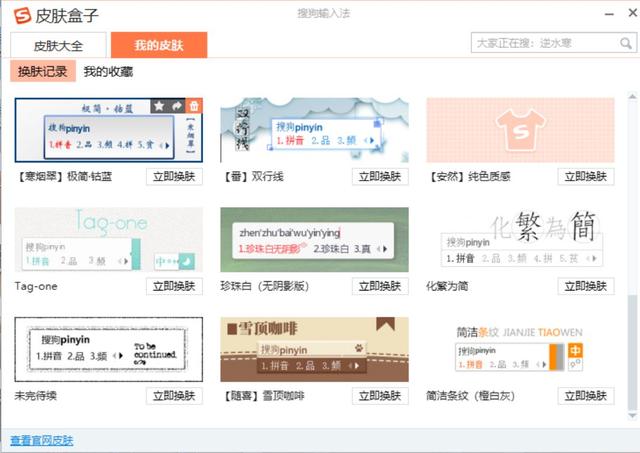Open the 换肤记录 sub-tab
Image resolution: width=640 pixels, height=453 pixels.
[x=43, y=71]
